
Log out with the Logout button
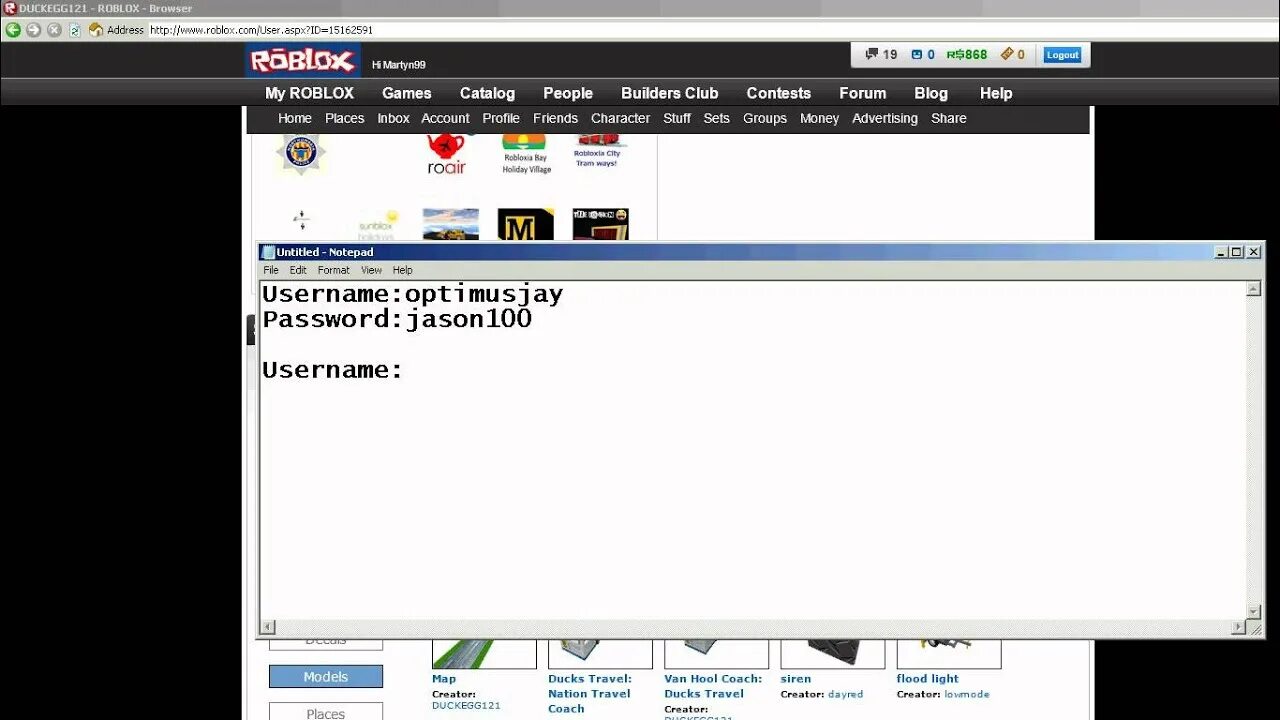click(x=1062, y=55)
